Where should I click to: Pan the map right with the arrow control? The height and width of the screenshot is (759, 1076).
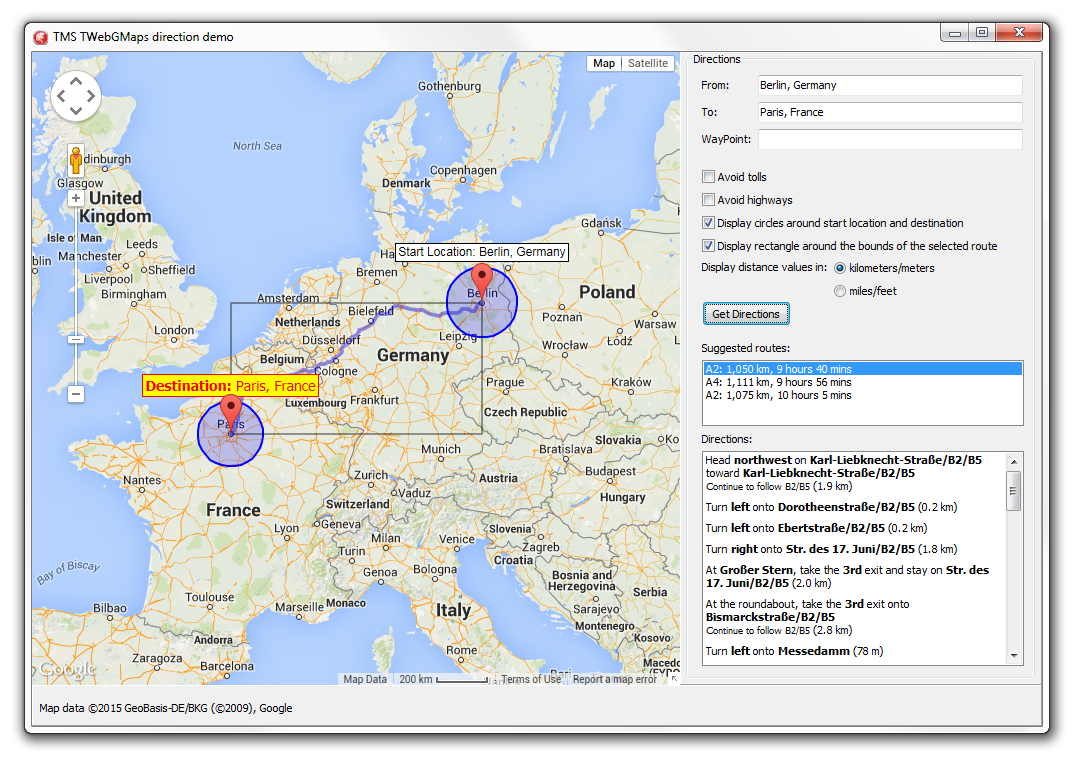click(x=91, y=96)
